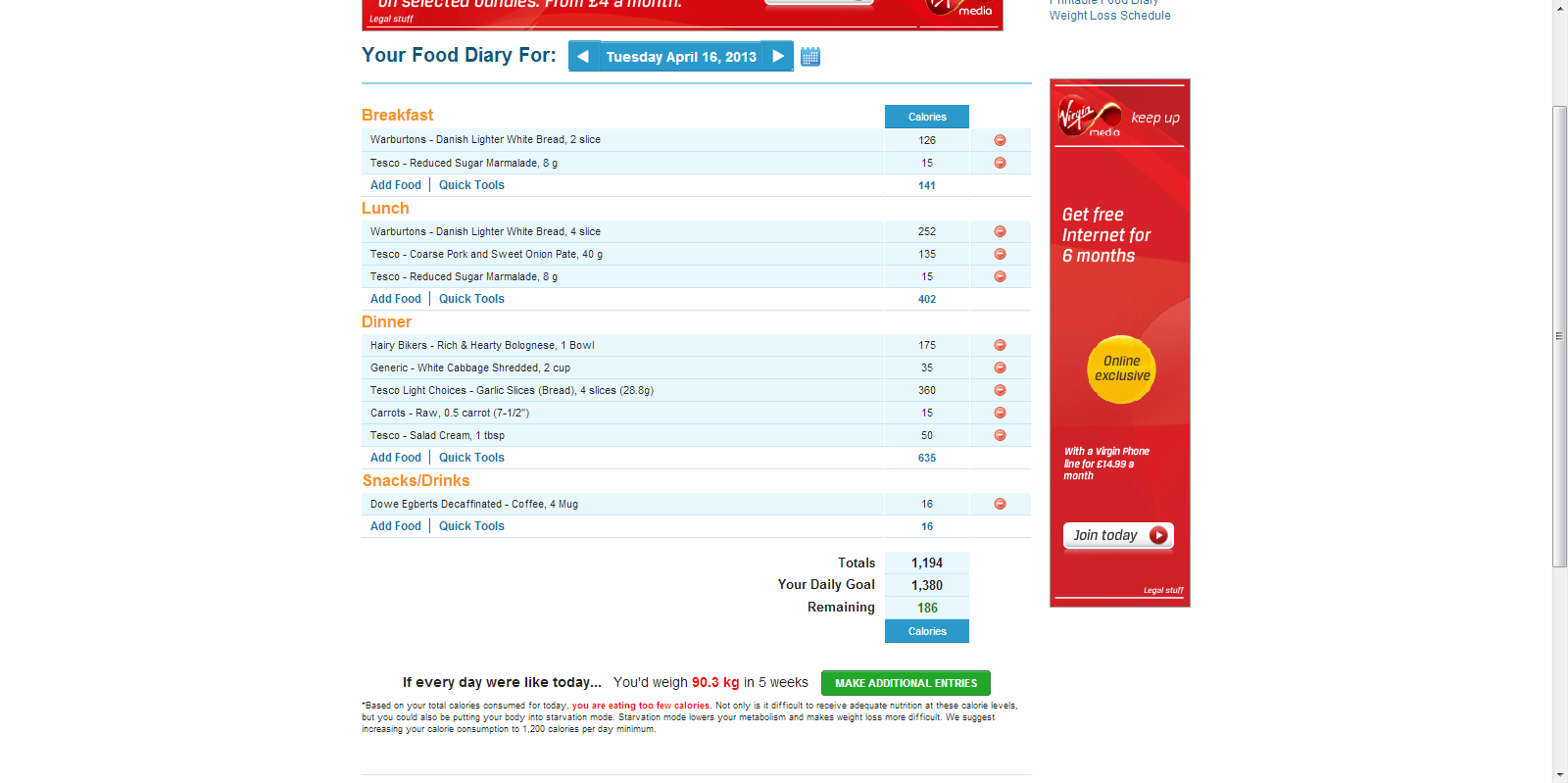The image size is (1568, 783).
Task: Open Quick Tools for Lunch
Action: tap(471, 299)
